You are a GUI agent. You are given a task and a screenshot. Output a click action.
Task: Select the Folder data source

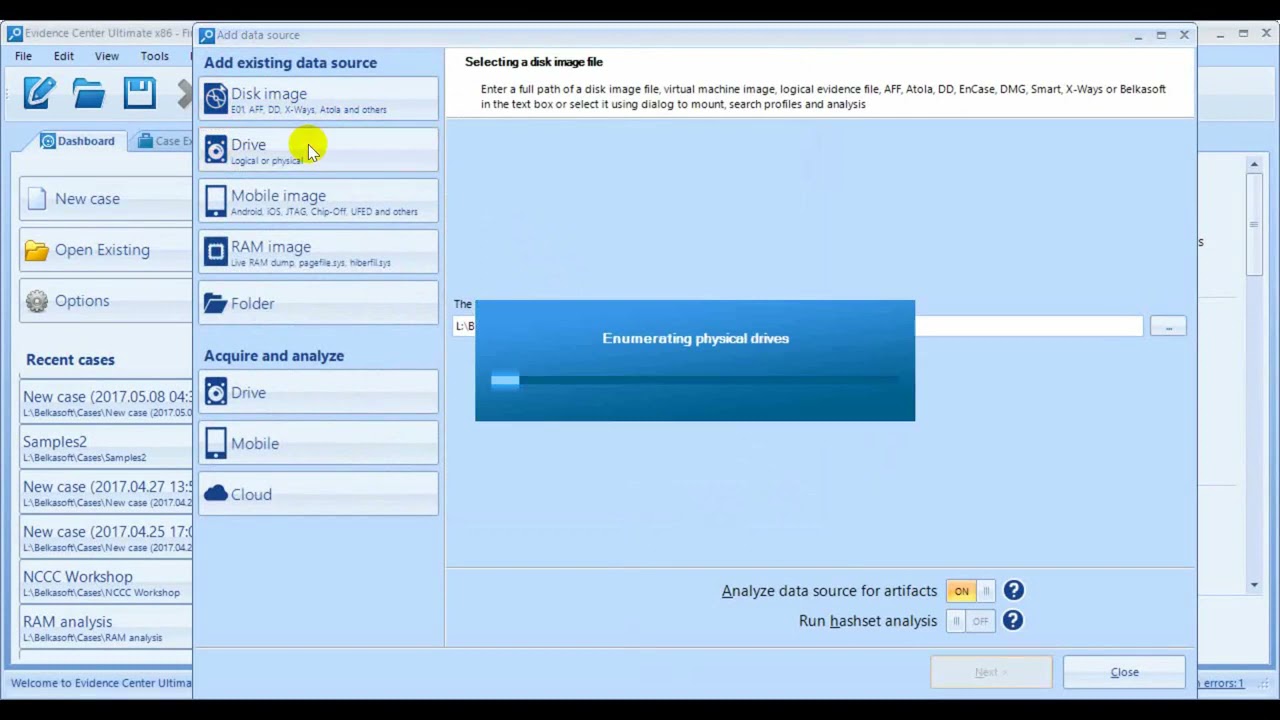point(319,303)
